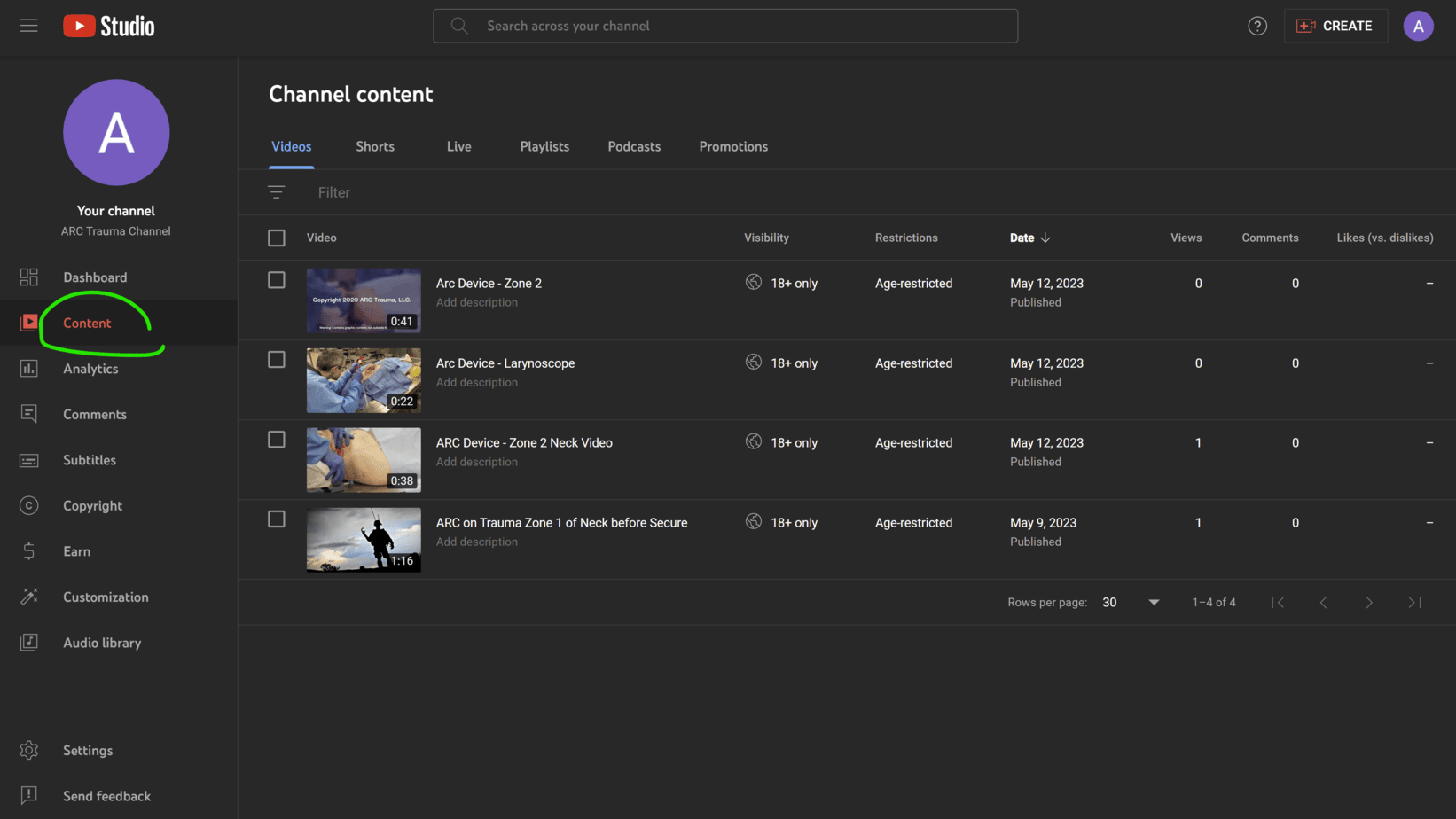The height and width of the screenshot is (819, 1456).
Task: Focus the channel search box
Action: [x=725, y=26]
